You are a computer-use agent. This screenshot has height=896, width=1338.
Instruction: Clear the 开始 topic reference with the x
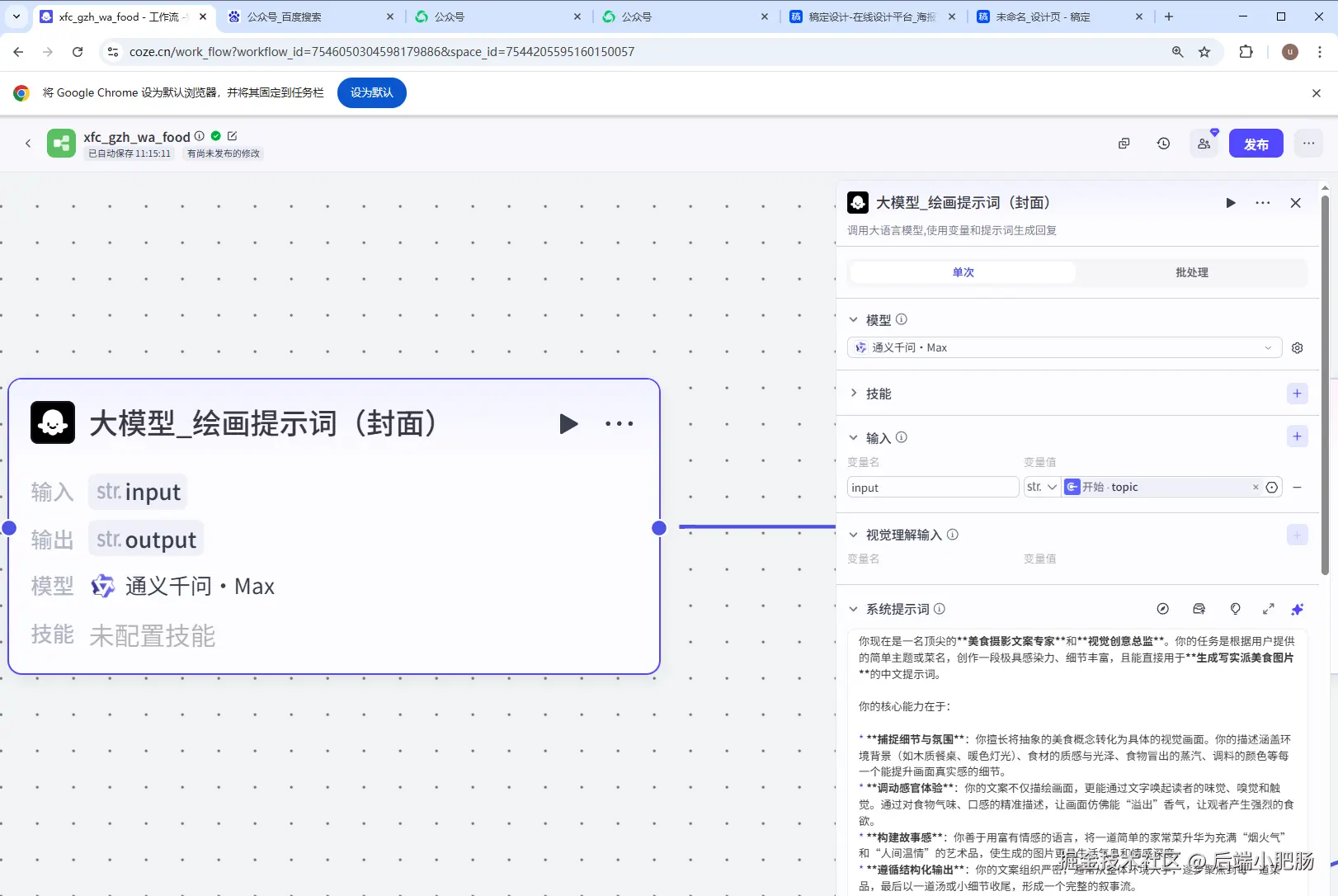[1256, 488]
